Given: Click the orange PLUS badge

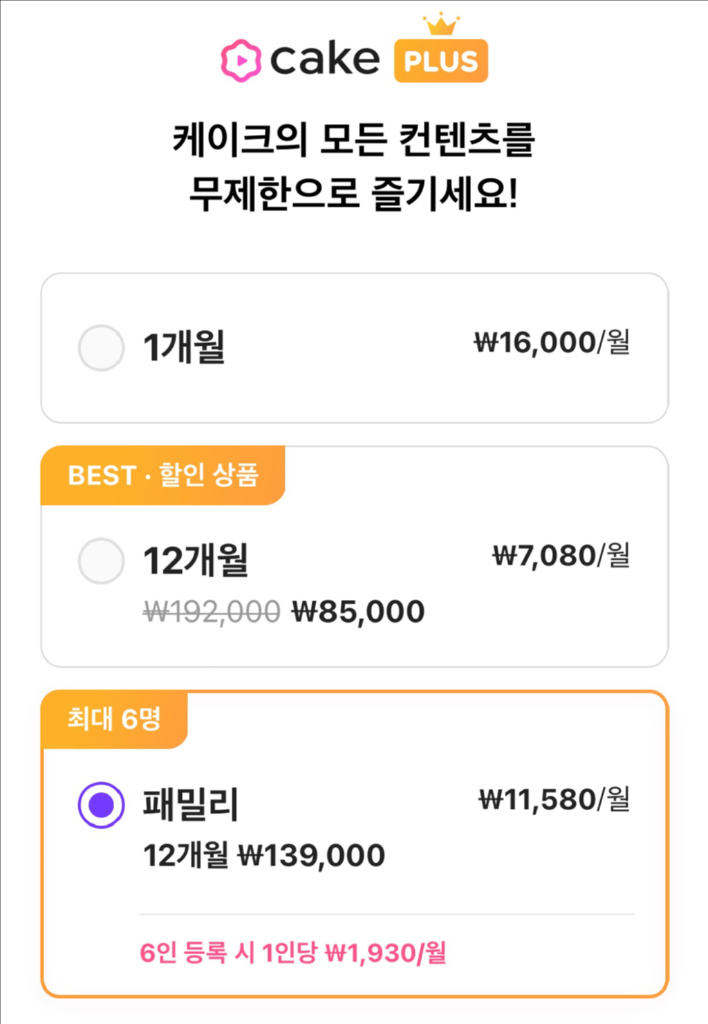Looking at the screenshot, I should [x=440, y=61].
